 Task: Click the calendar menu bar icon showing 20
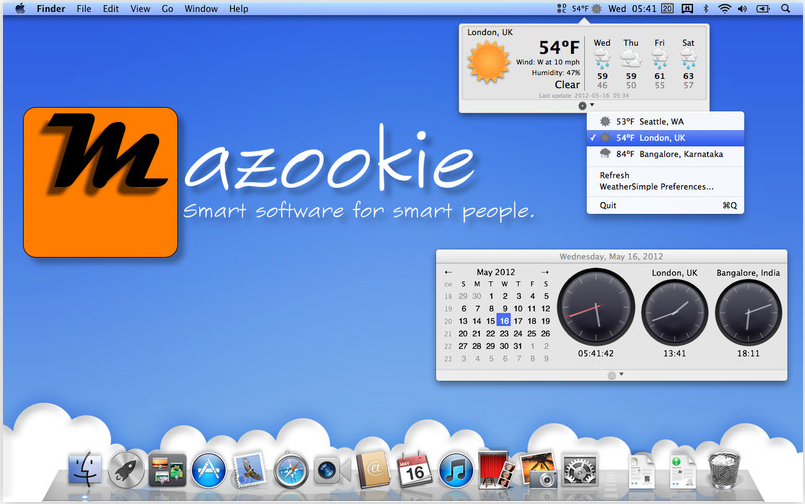tap(667, 8)
